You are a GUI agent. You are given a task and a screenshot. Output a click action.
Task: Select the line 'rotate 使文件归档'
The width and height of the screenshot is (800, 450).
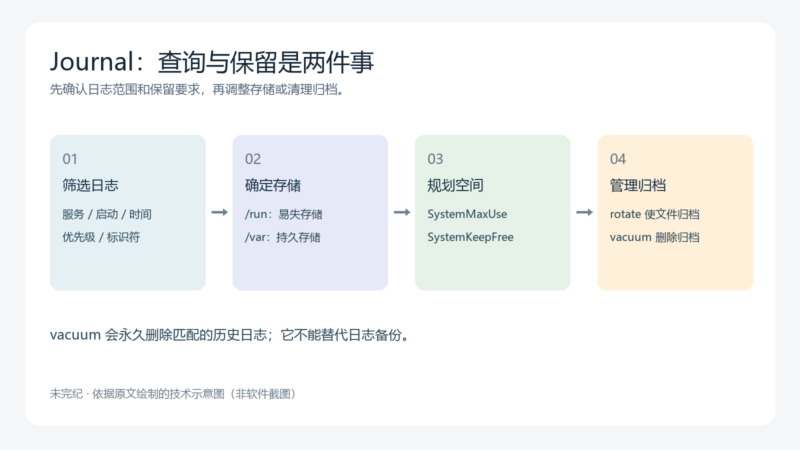[x=655, y=214]
